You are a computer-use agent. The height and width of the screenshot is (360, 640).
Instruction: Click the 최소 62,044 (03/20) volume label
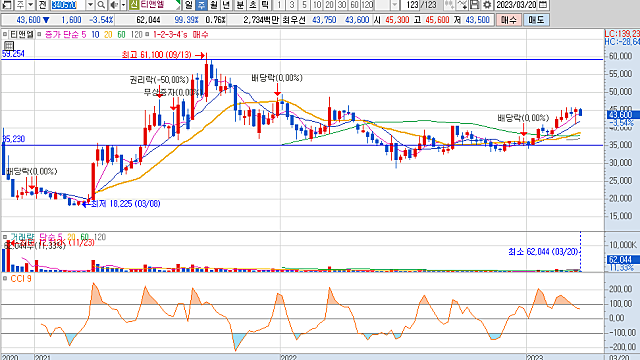pos(543,252)
